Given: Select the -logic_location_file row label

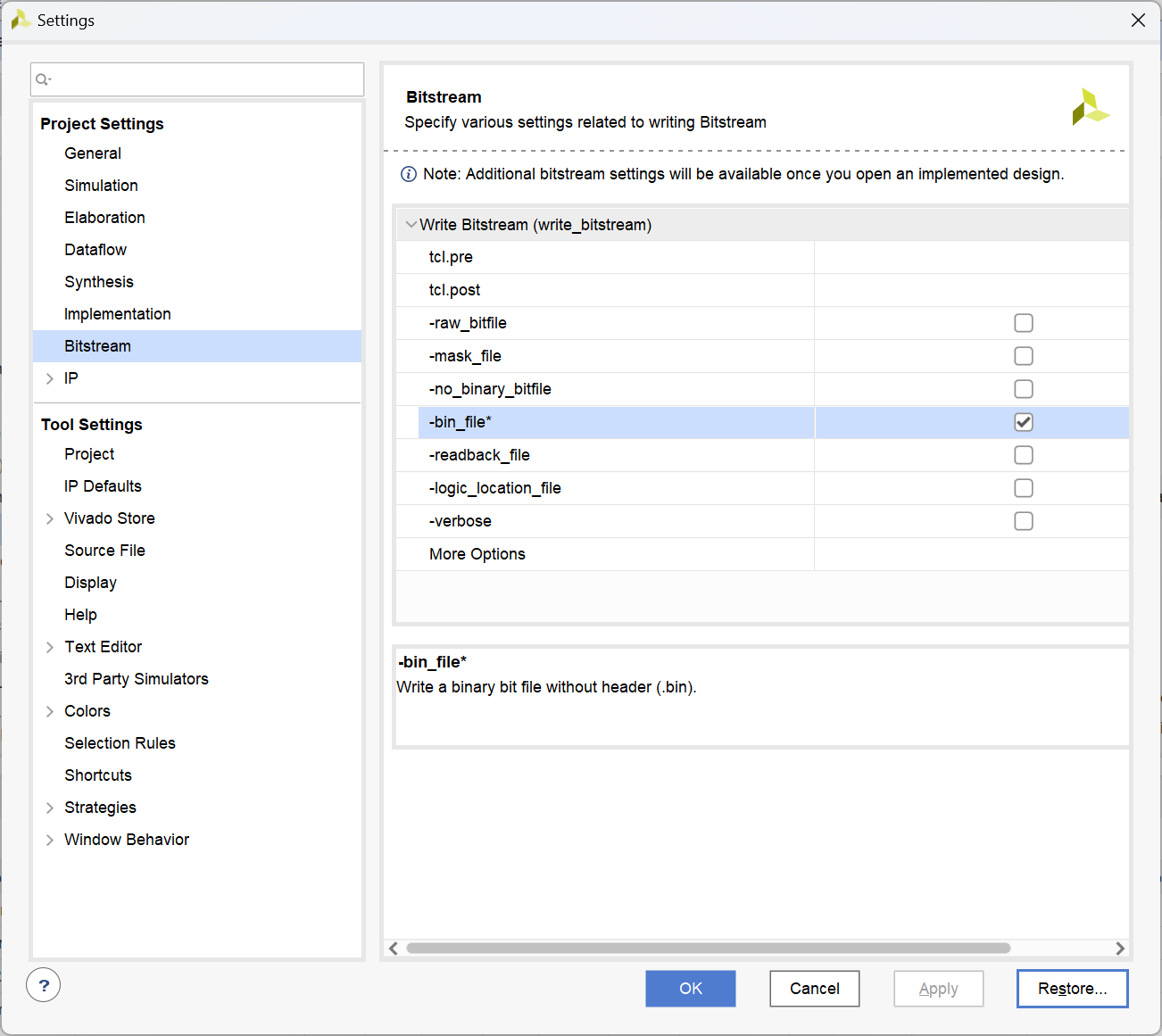Looking at the screenshot, I should 494,488.
